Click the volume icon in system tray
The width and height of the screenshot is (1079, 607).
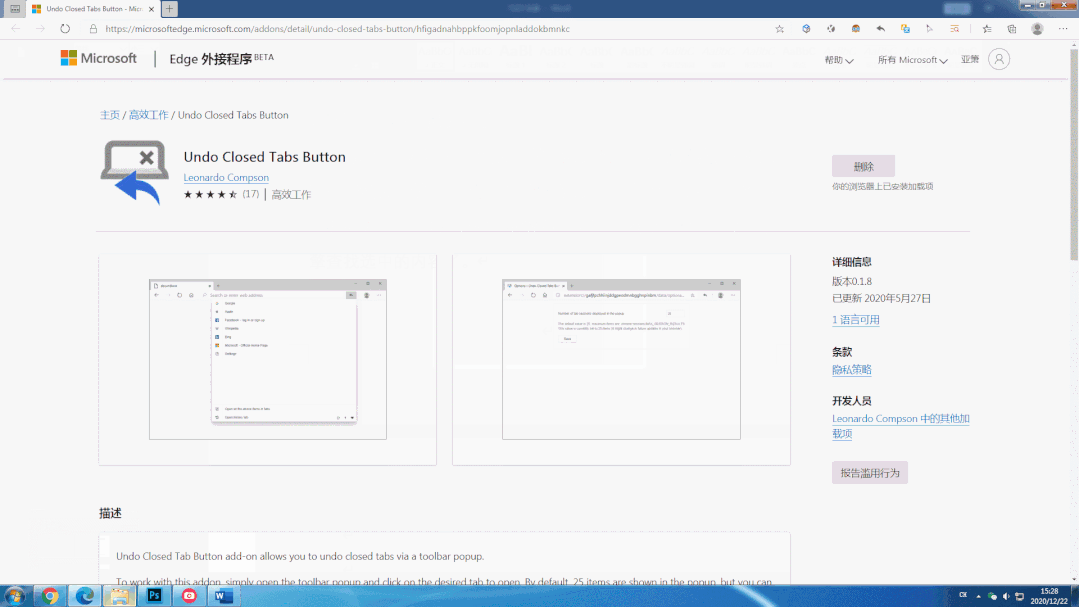tap(1006, 596)
